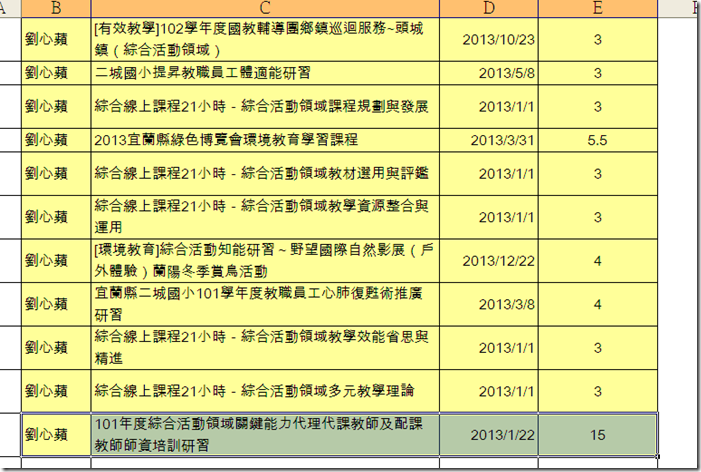Image resolution: width=701 pixels, height=472 pixels.
Task: Click the 綜合活動領域多元教學理論 course cell
Action: (x=264, y=390)
